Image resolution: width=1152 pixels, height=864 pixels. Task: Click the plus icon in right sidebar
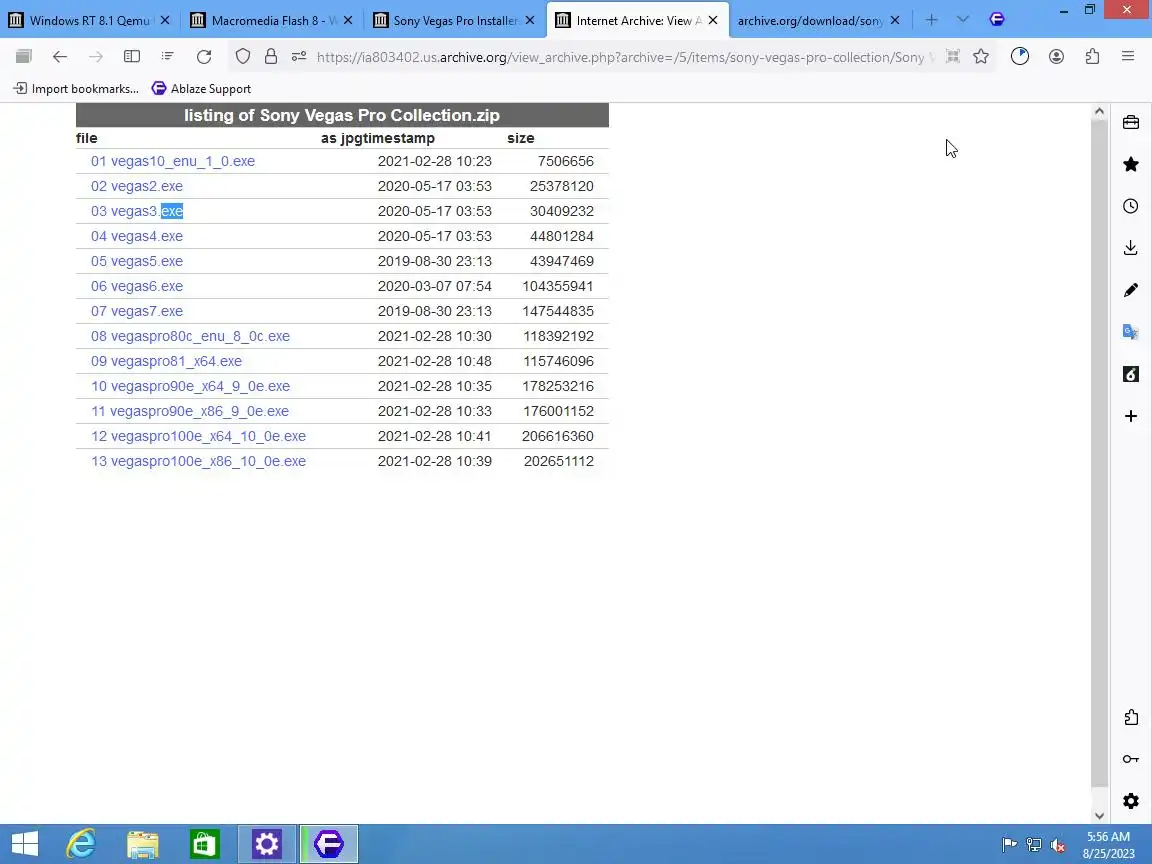1131,417
